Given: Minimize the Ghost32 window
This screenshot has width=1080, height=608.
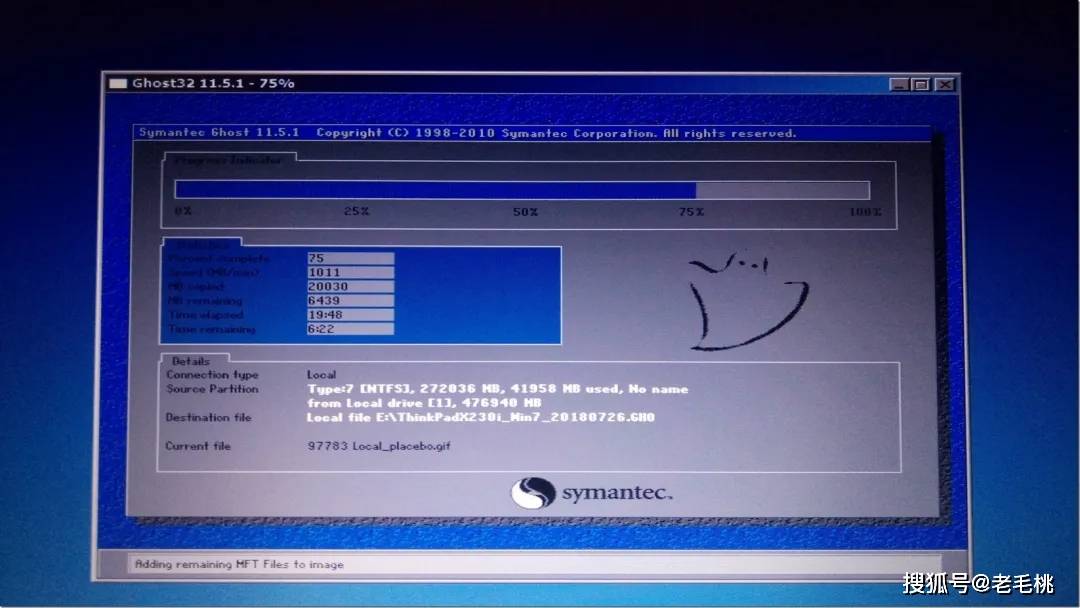Looking at the screenshot, I should 899,85.
